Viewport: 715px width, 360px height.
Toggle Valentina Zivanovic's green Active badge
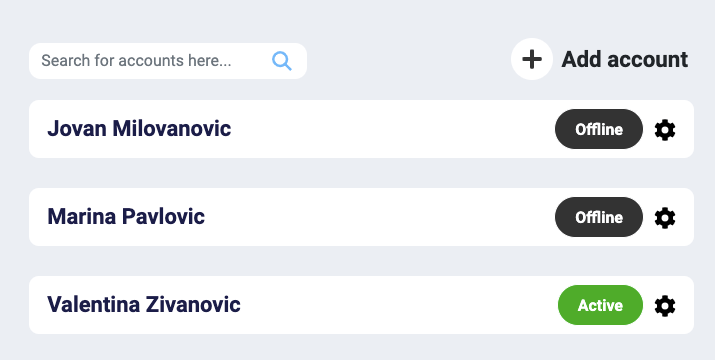(x=600, y=305)
